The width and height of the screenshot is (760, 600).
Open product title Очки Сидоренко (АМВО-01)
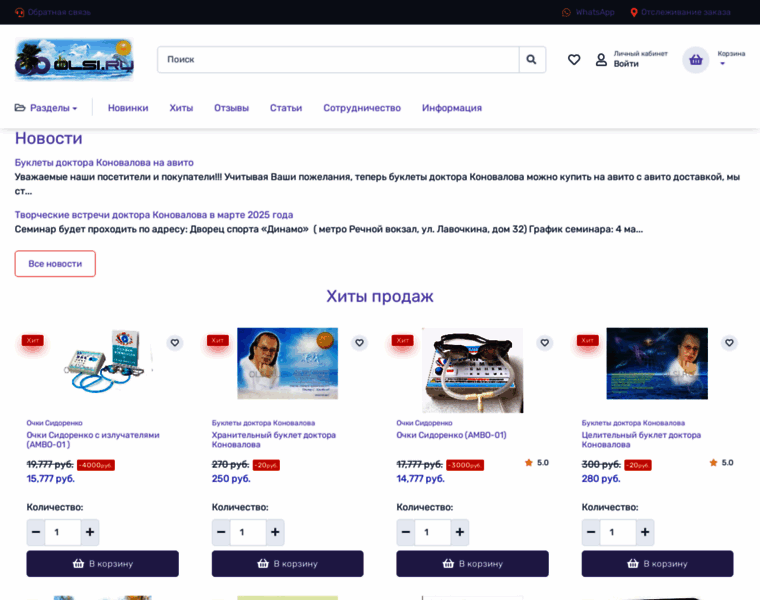pos(451,435)
